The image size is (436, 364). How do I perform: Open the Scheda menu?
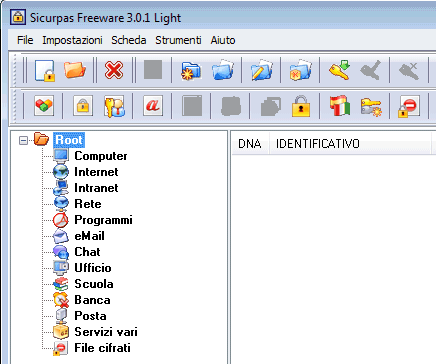pyautogui.click(x=129, y=40)
